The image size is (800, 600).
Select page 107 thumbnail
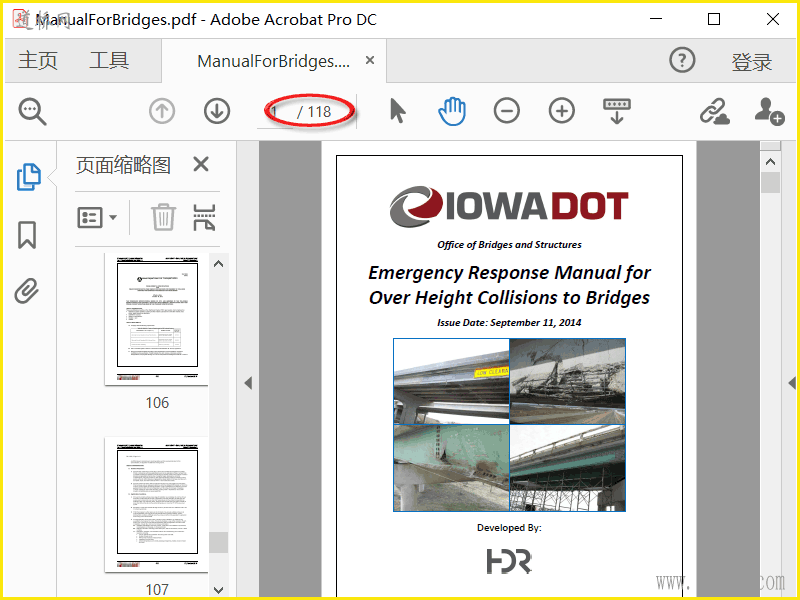[157, 505]
